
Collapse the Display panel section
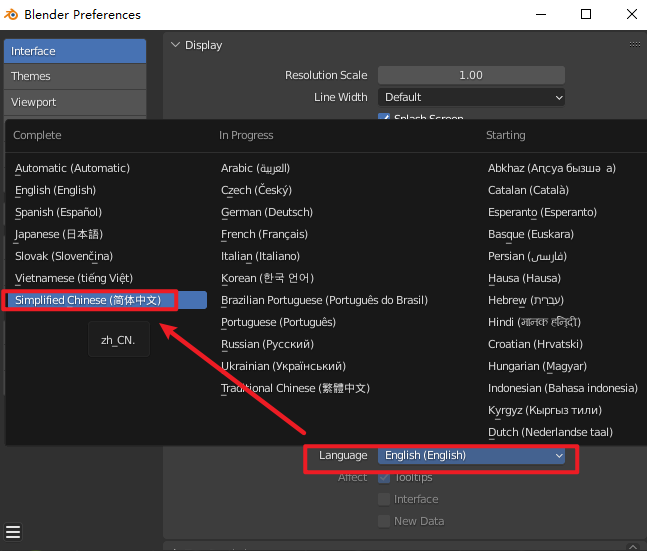[176, 45]
